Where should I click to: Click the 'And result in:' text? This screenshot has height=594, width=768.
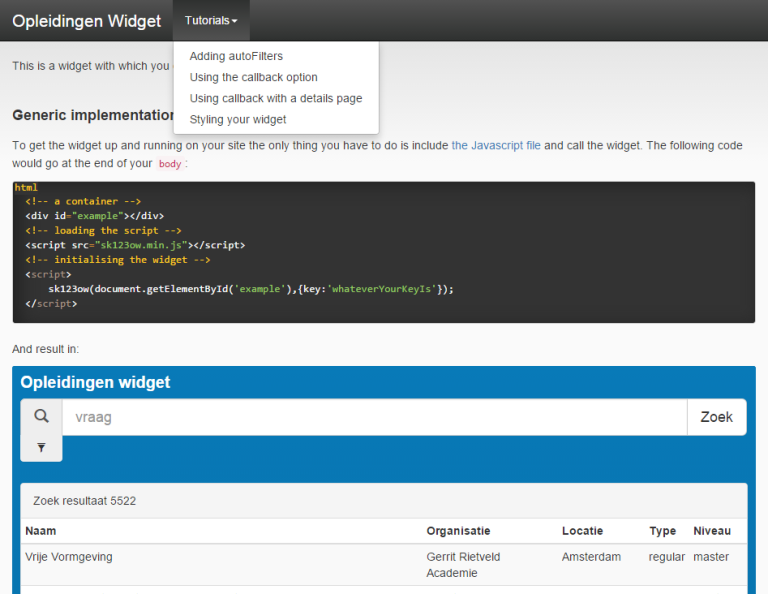tap(46, 349)
